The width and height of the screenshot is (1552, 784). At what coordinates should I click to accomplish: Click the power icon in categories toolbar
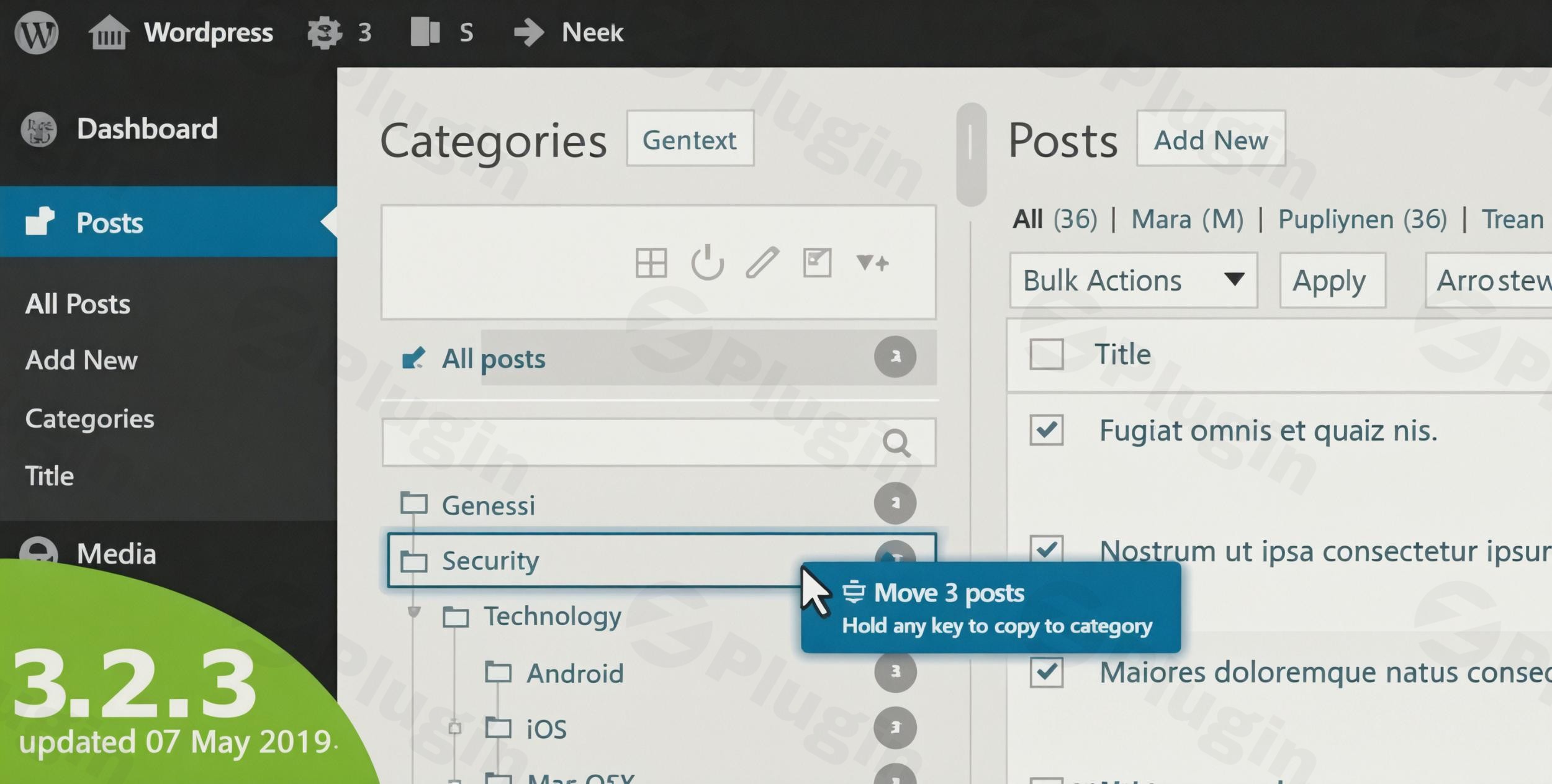click(707, 263)
